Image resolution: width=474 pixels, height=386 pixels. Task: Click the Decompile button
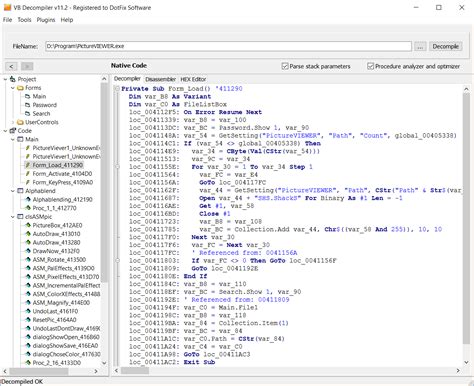pos(446,46)
